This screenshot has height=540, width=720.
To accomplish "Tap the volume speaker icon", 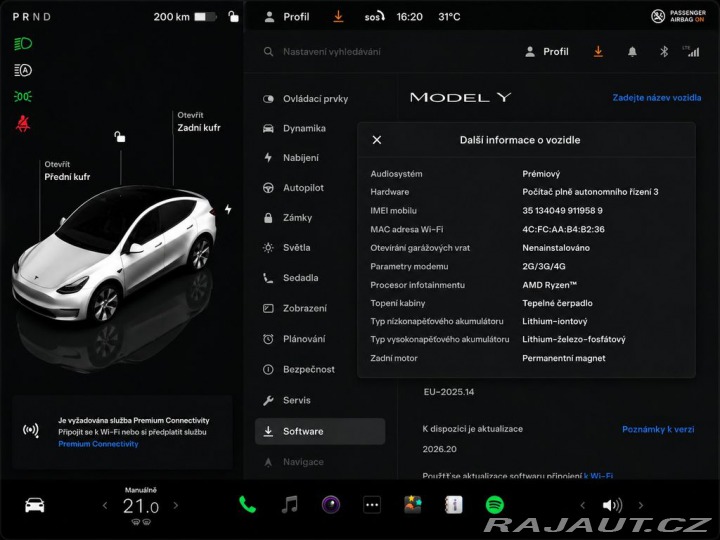I will [612, 505].
